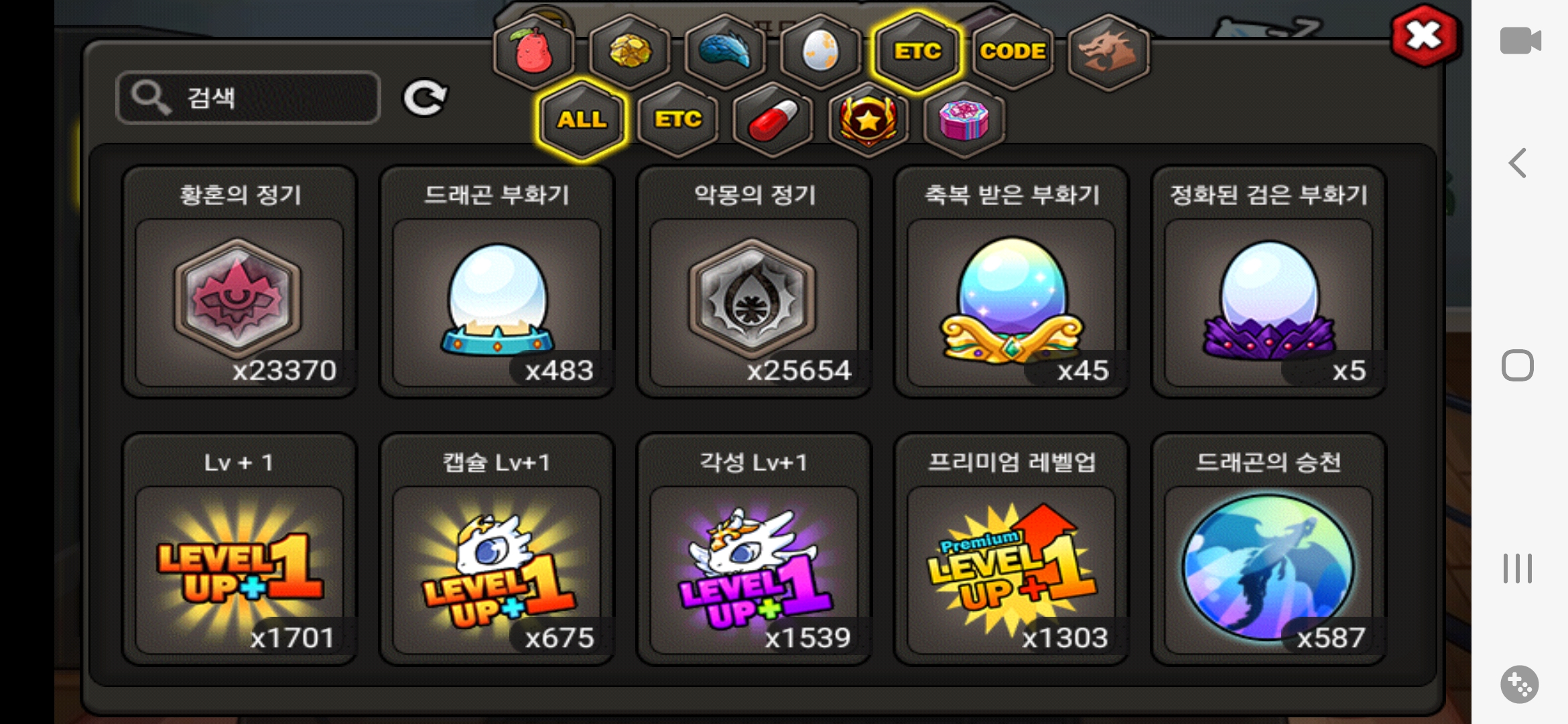
Task: Open the gold ore category tab
Action: click(630, 52)
